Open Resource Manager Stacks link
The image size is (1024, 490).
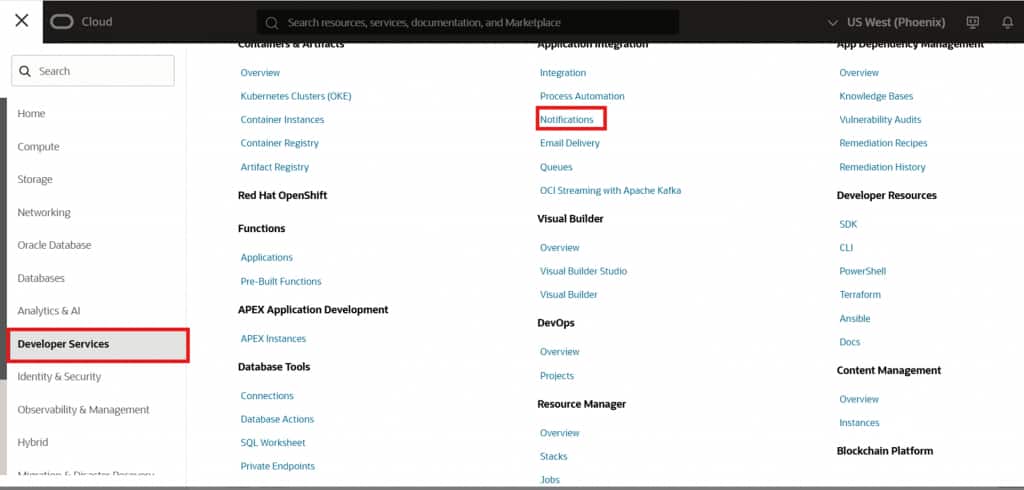point(553,457)
